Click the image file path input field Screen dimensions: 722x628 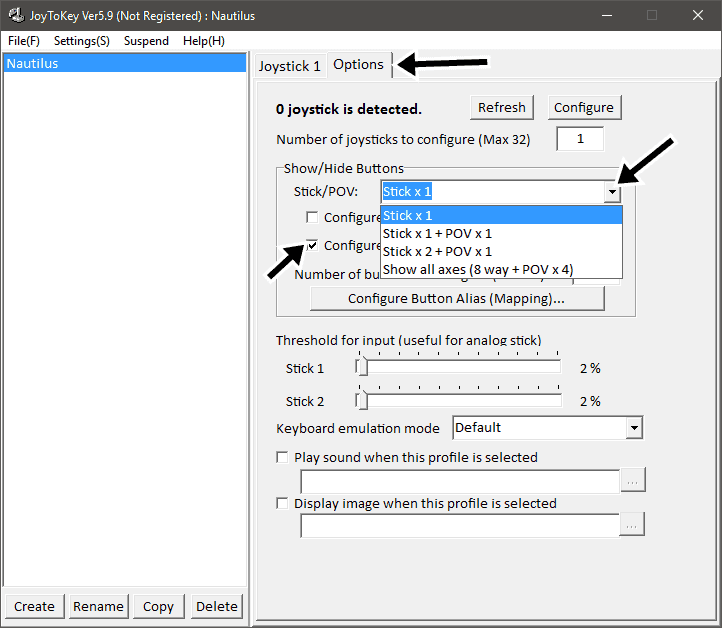(x=460, y=525)
